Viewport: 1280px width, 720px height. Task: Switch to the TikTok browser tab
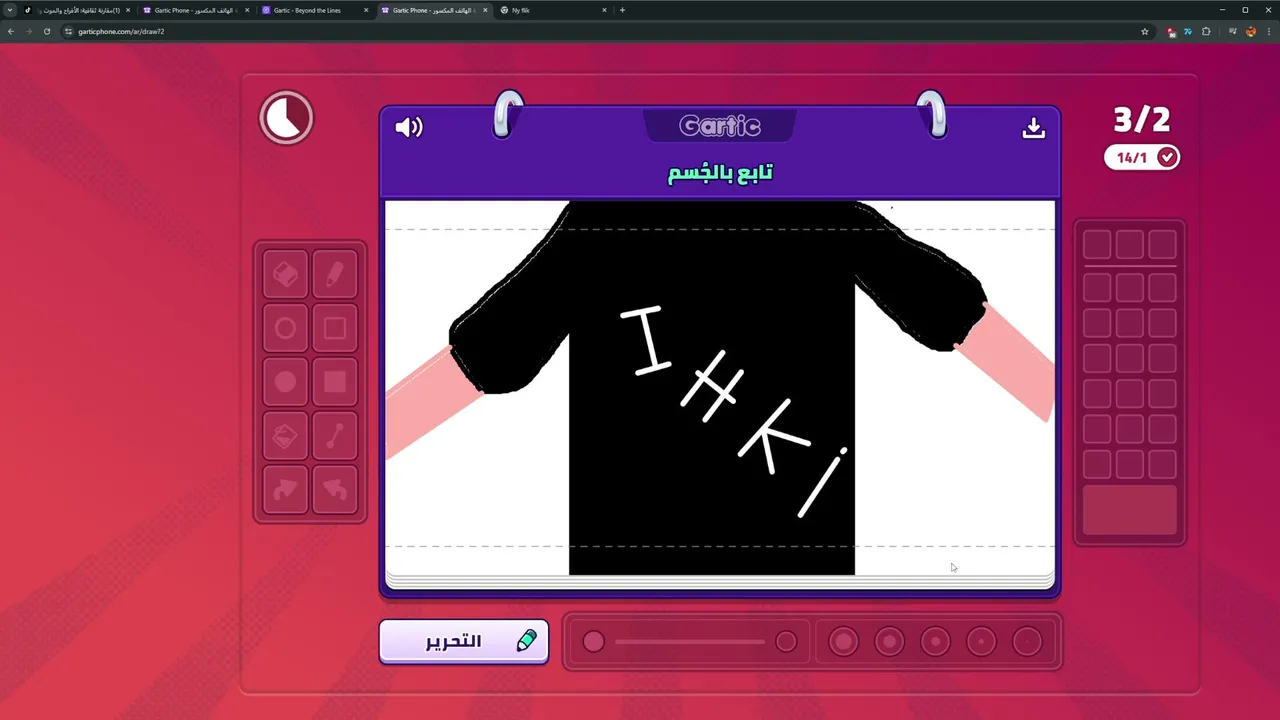76,10
